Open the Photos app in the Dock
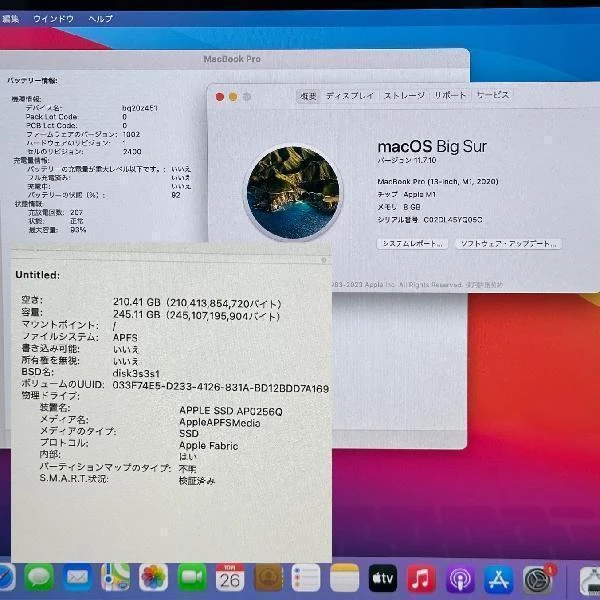600x600 pixels. (x=153, y=577)
